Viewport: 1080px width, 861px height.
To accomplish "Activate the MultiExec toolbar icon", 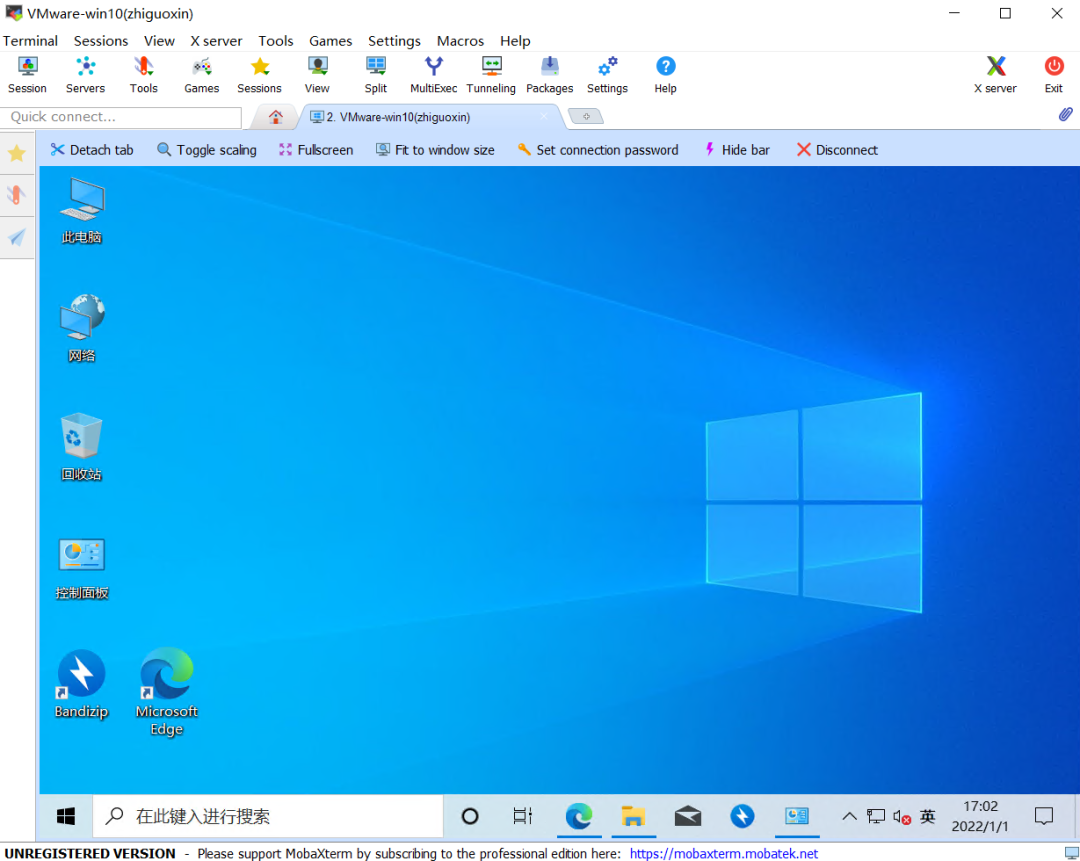I will (433, 74).
